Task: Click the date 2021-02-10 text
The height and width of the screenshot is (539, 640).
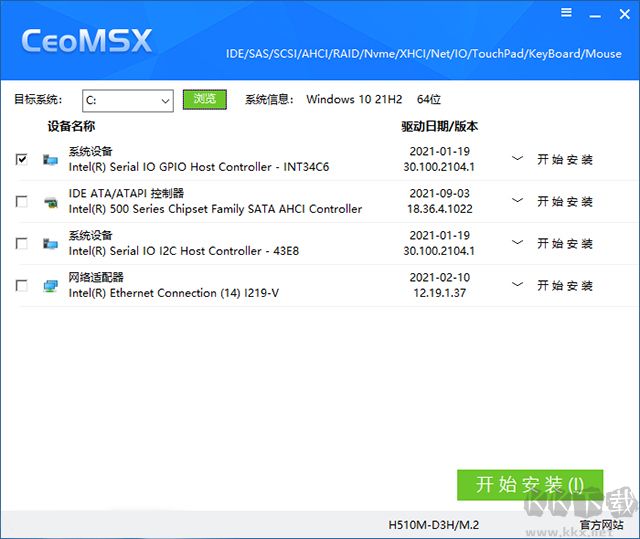Action: point(440,277)
